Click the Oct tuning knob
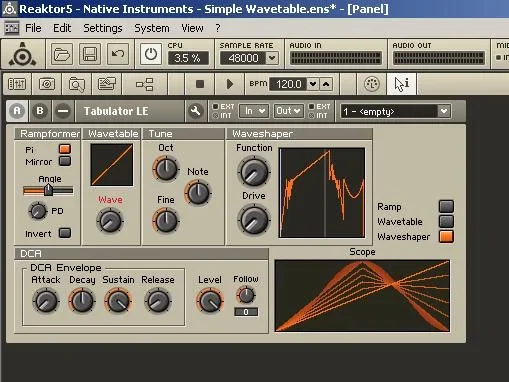Screen dimensions: 509x382 (x=166, y=169)
